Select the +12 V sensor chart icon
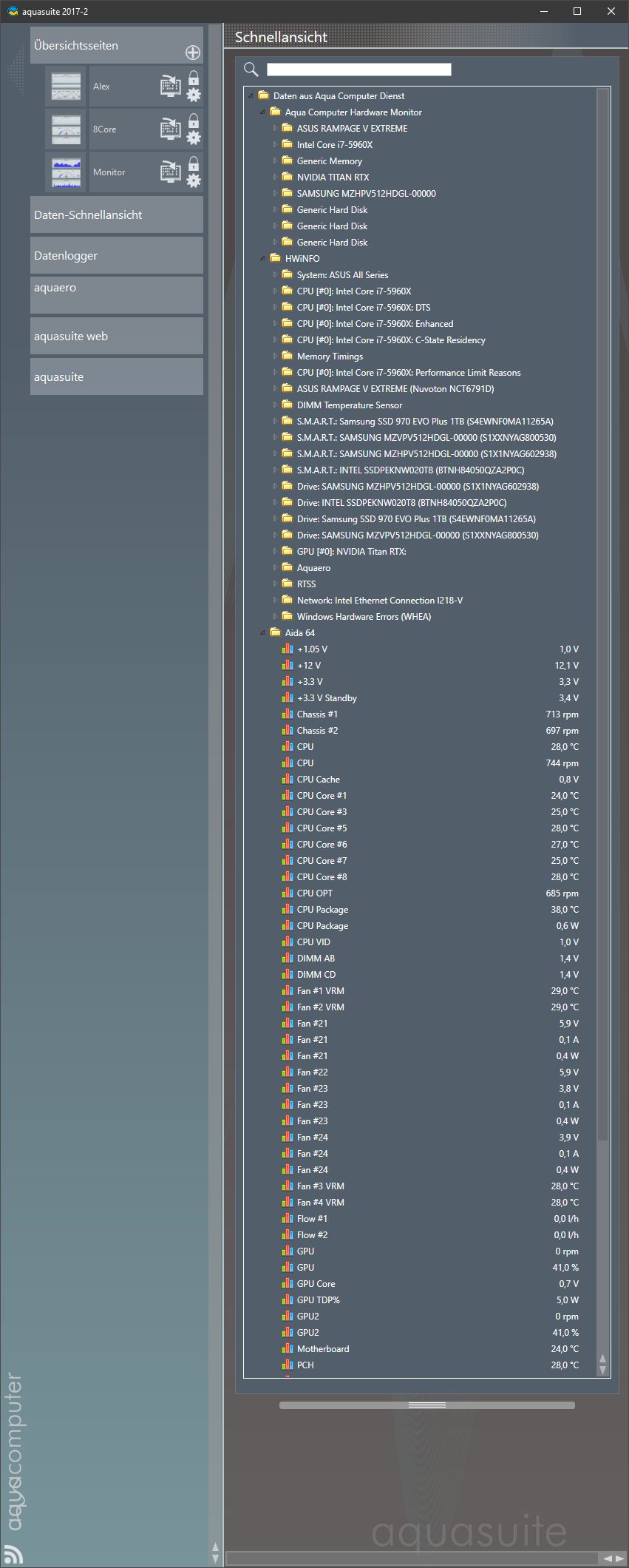This screenshot has height=1568, width=629. pos(288,665)
